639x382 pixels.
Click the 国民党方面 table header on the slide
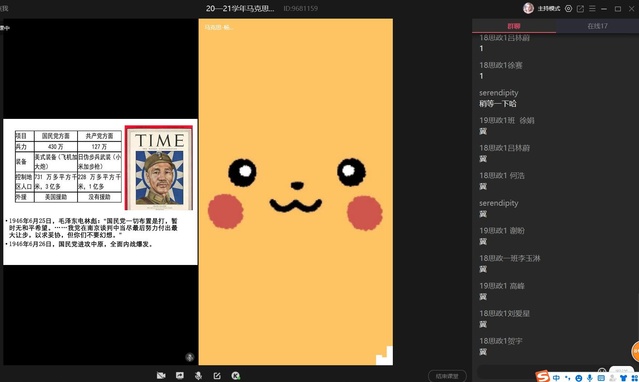point(55,136)
